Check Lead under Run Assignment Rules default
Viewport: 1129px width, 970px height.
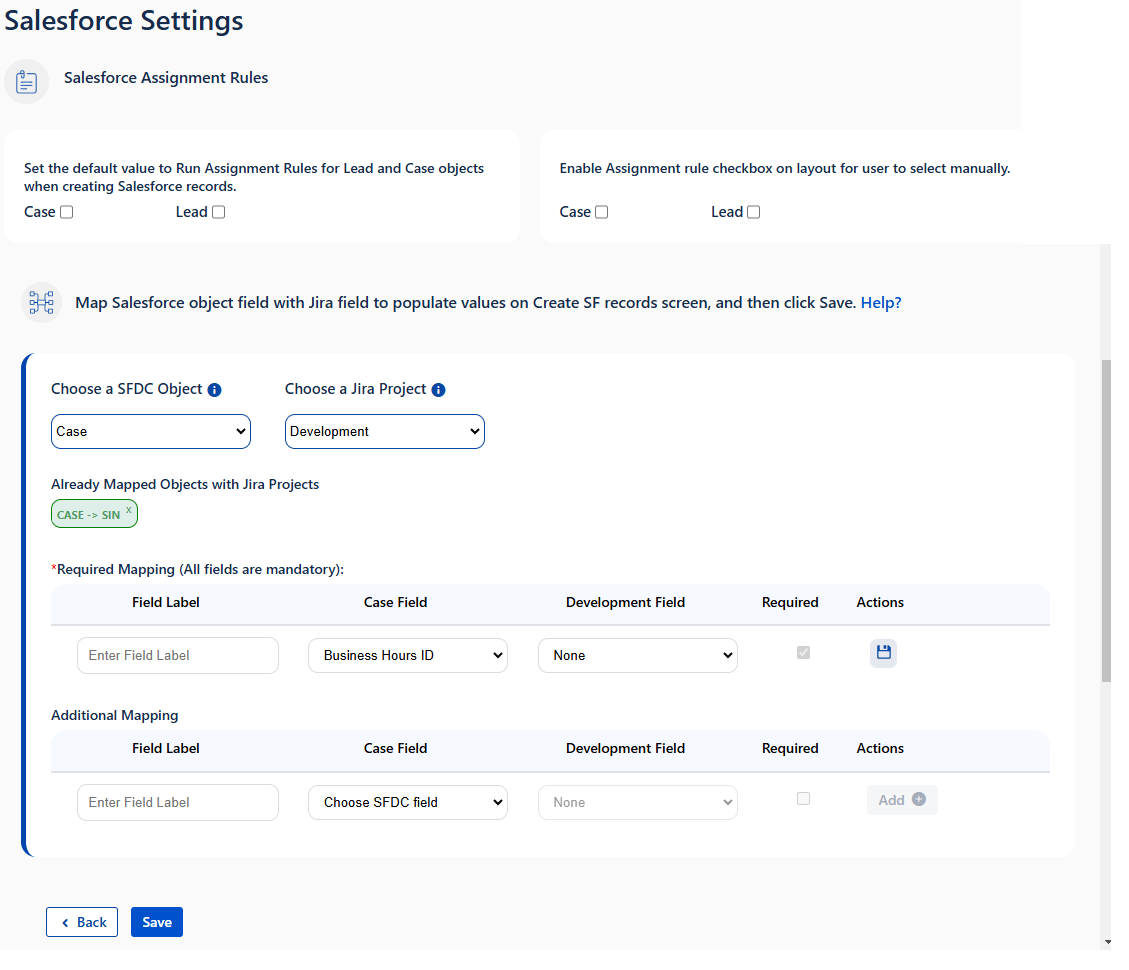(x=219, y=212)
